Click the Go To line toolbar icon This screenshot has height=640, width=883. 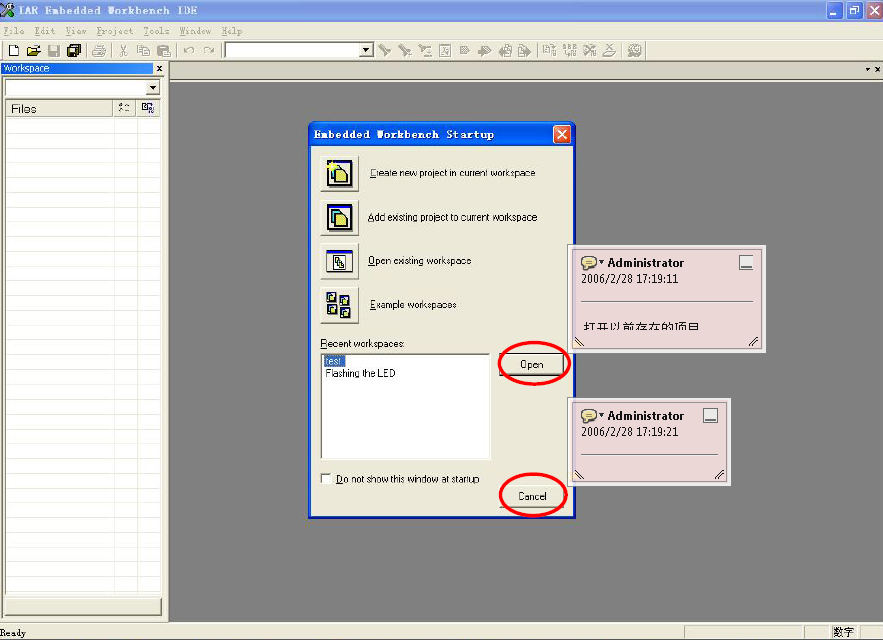tap(445, 51)
